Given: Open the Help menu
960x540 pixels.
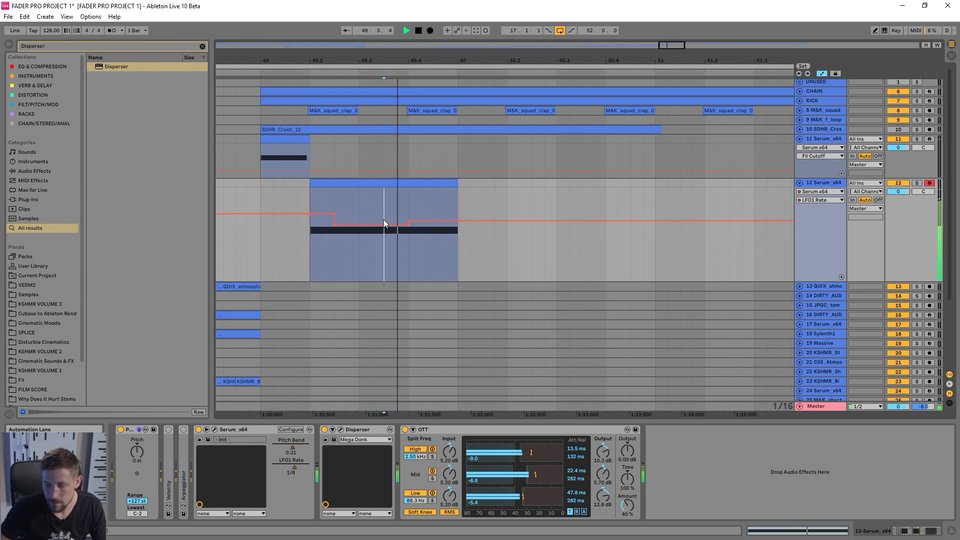Looking at the screenshot, I should coord(114,17).
